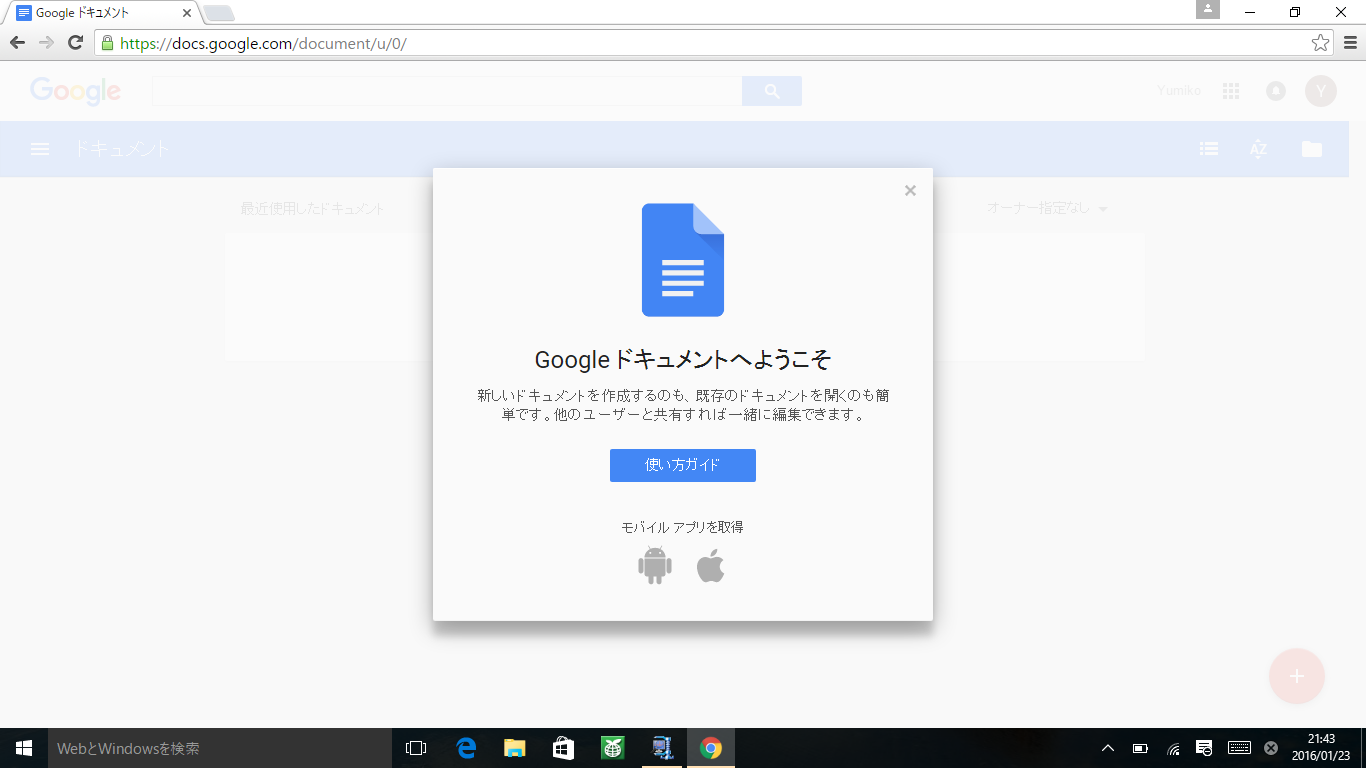
Task: Open the Windows Start menu
Action: coord(24,748)
